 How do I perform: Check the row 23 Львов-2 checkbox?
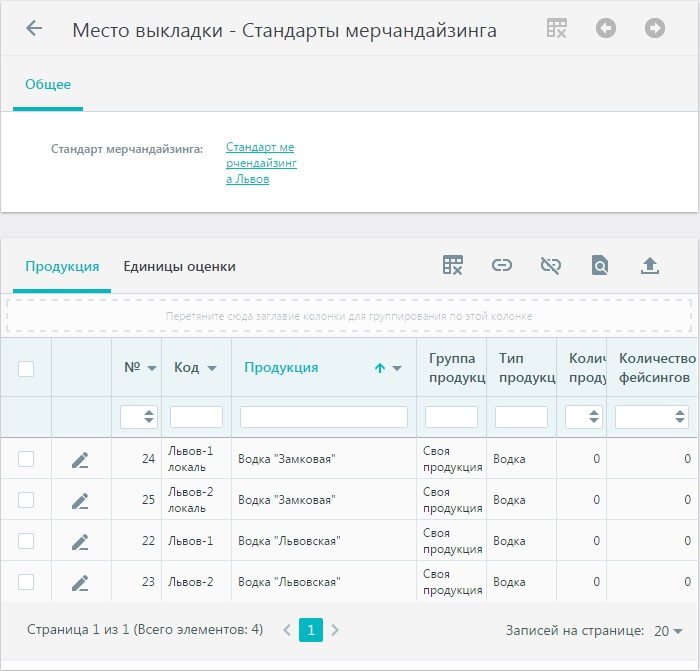26,582
